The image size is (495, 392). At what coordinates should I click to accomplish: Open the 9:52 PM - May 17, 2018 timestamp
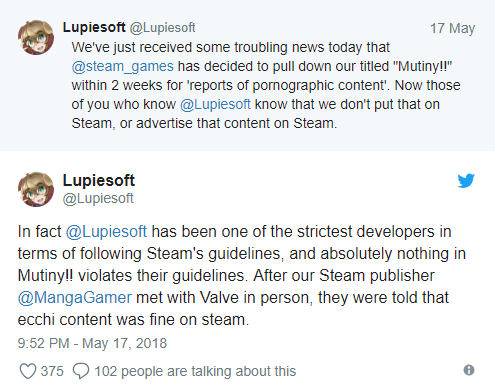pyautogui.click(x=92, y=343)
